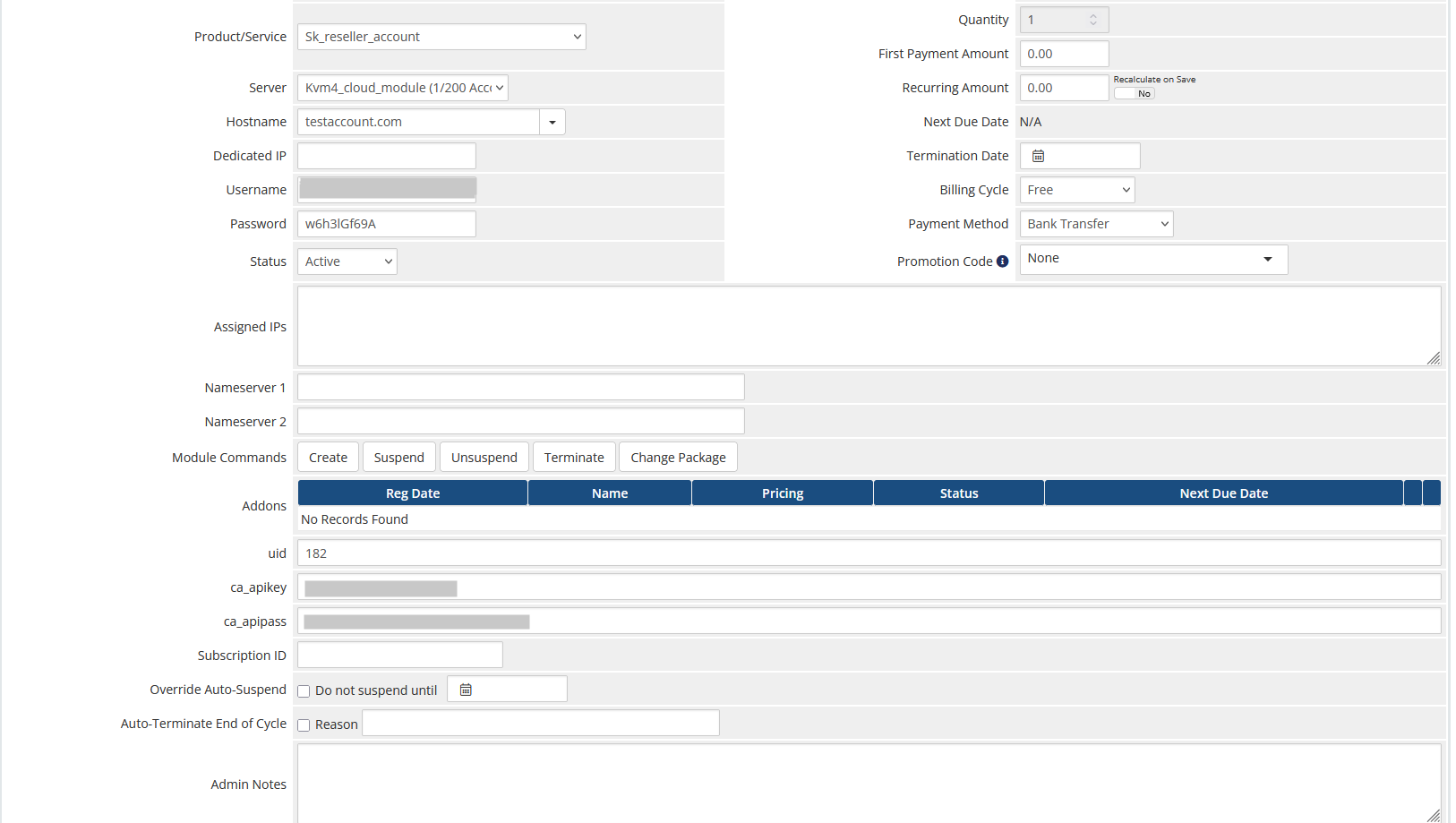The height and width of the screenshot is (823, 1456).
Task: Click the calendar icon beside Do not suspend until
Action: 466,690
